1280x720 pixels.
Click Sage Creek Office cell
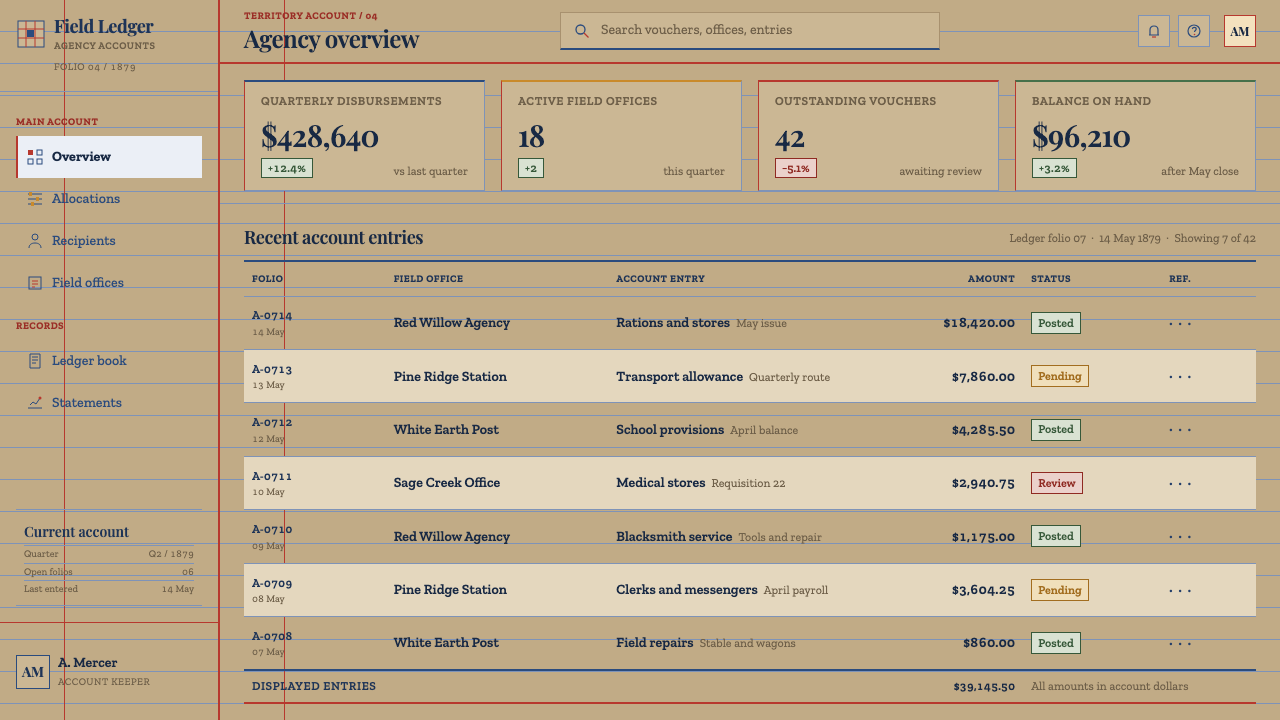[447, 483]
